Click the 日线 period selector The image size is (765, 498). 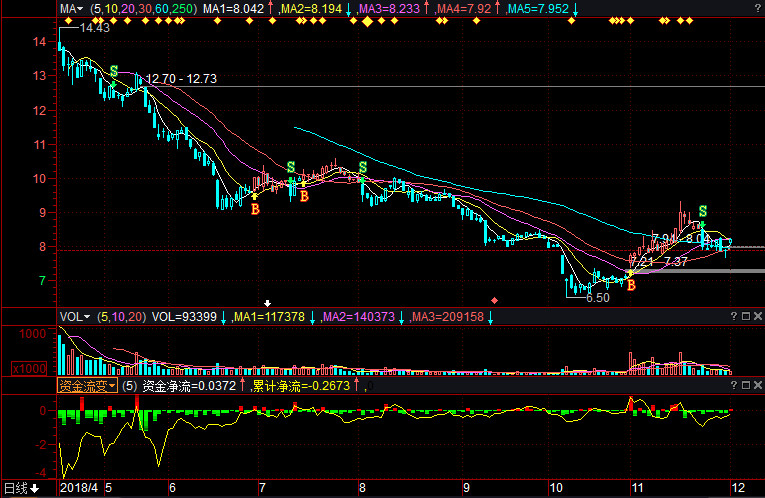(21, 488)
